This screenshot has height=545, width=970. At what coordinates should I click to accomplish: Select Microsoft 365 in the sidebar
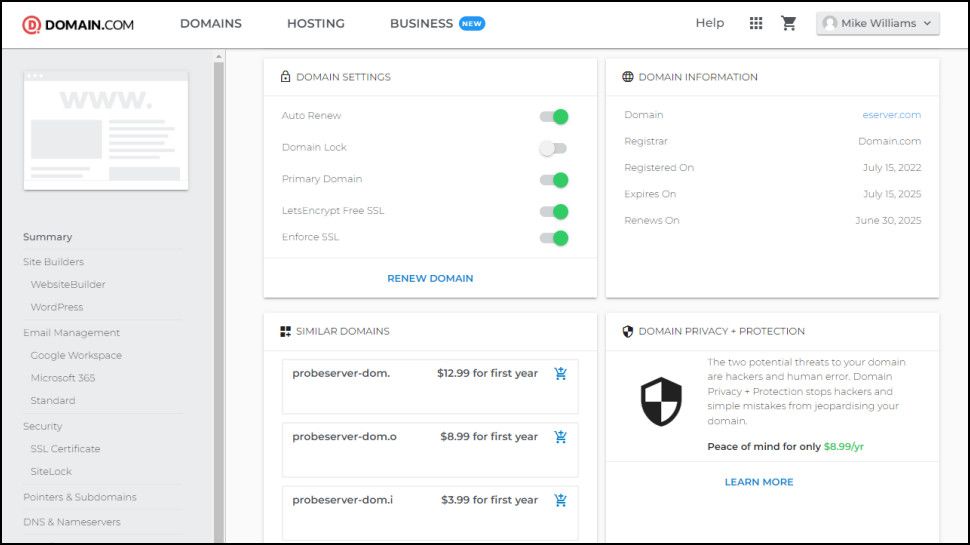62,378
